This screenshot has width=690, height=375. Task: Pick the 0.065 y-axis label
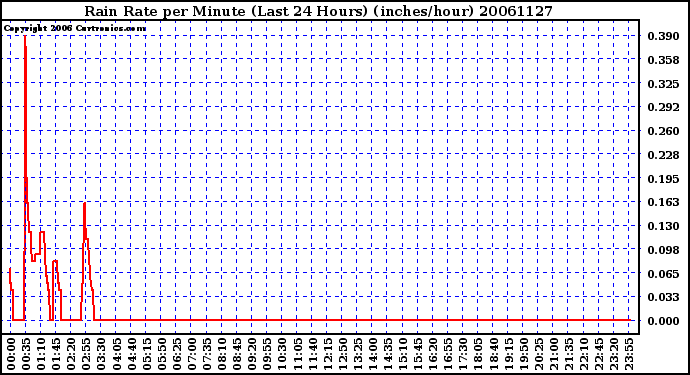click(663, 274)
